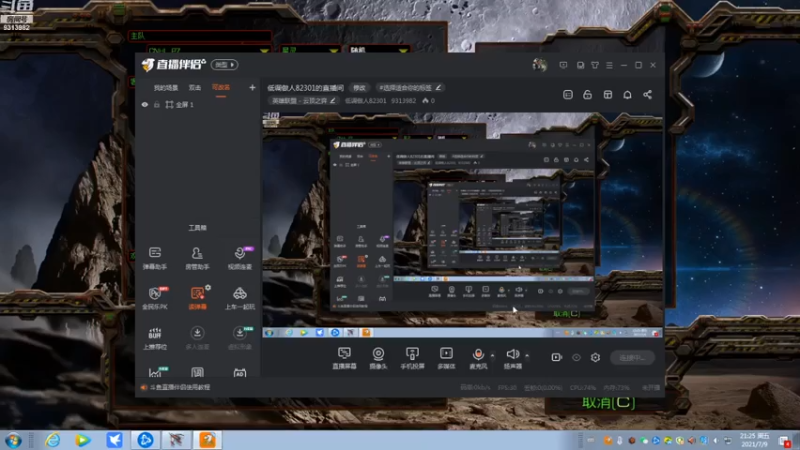Open the 弹幕助手 tool

coord(155,258)
